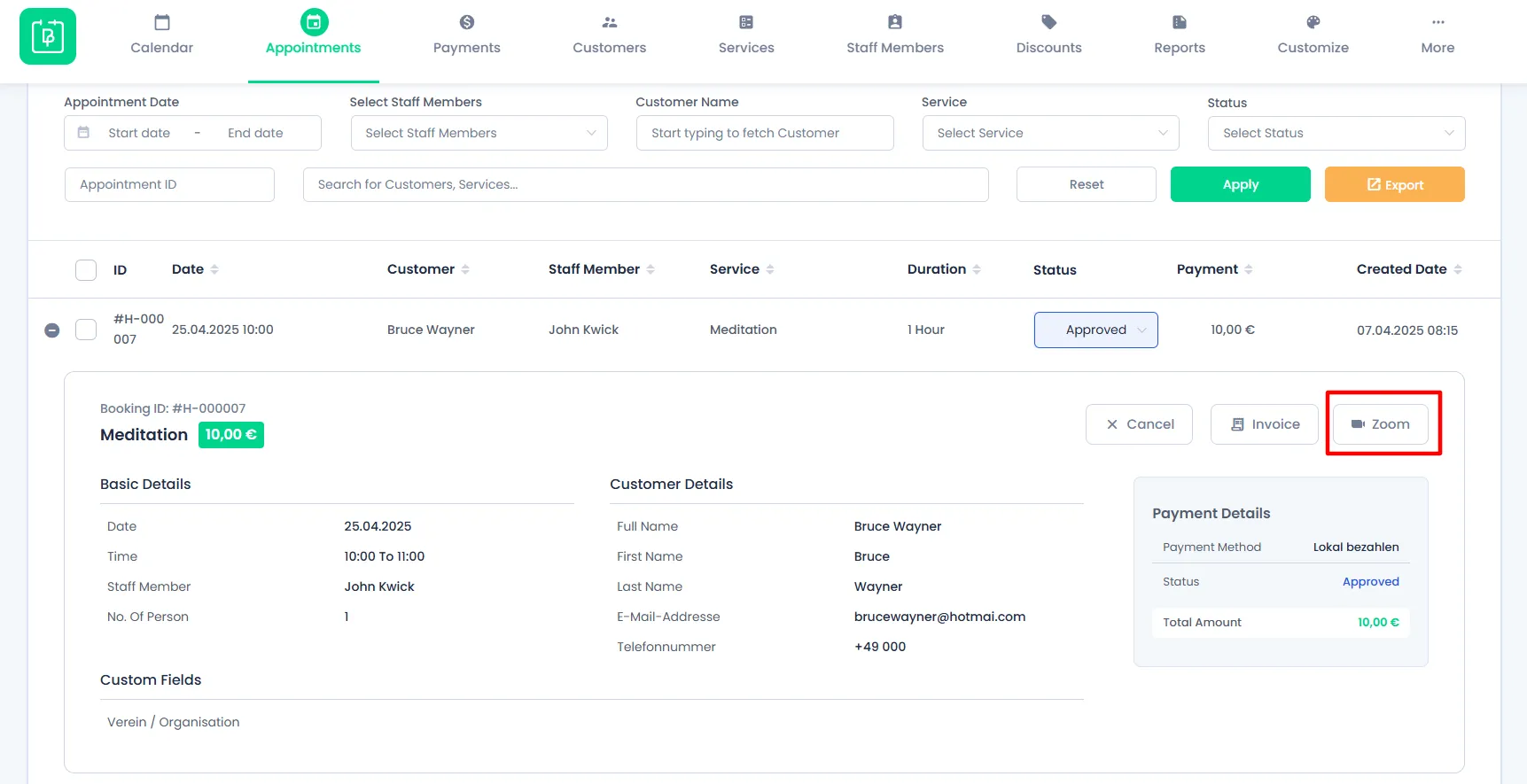
Task: Click the Appointment ID input field
Action: pos(169,184)
